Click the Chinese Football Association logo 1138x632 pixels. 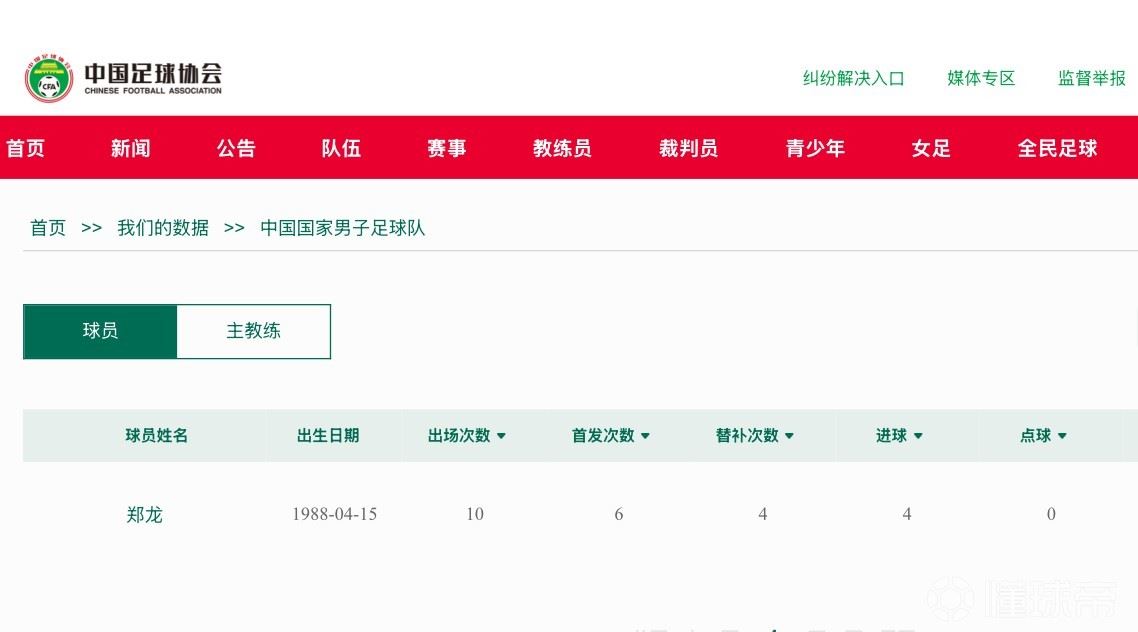click(x=123, y=78)
